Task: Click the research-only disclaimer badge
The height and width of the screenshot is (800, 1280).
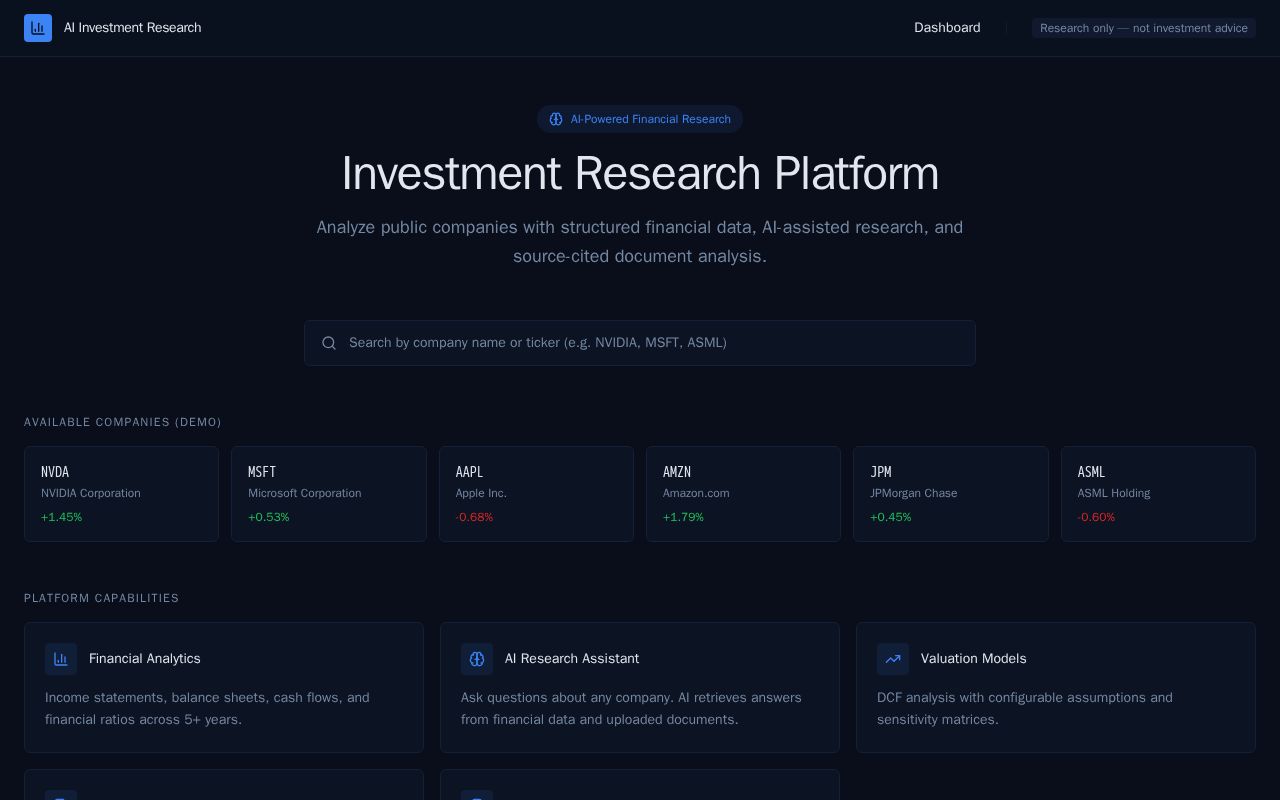Action: coord(1144,28)
